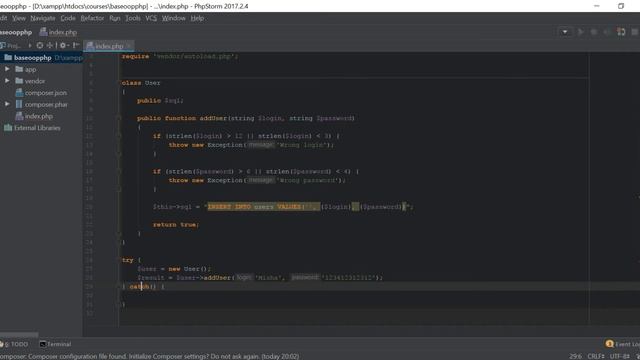The height and width of the screenshot is (360, 640).
Task: Open the Navigate menu
Action: point(43,18)
